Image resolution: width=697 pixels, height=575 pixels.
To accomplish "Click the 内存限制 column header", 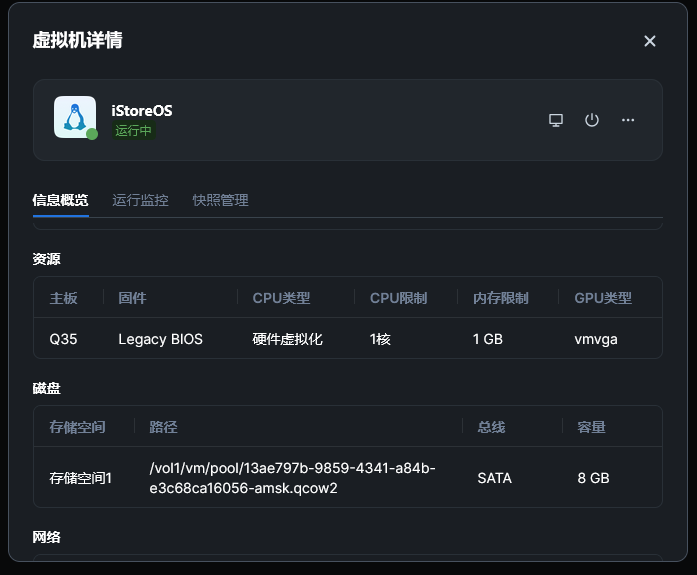I will point(500,298).
